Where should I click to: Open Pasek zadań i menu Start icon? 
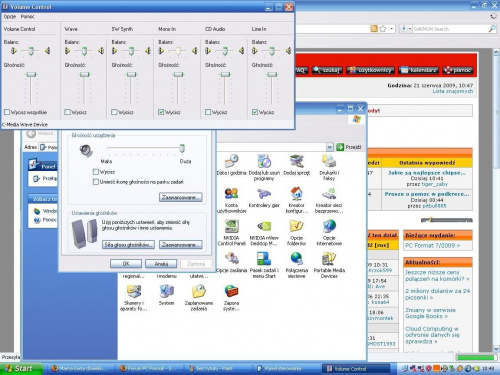(264, 259)
